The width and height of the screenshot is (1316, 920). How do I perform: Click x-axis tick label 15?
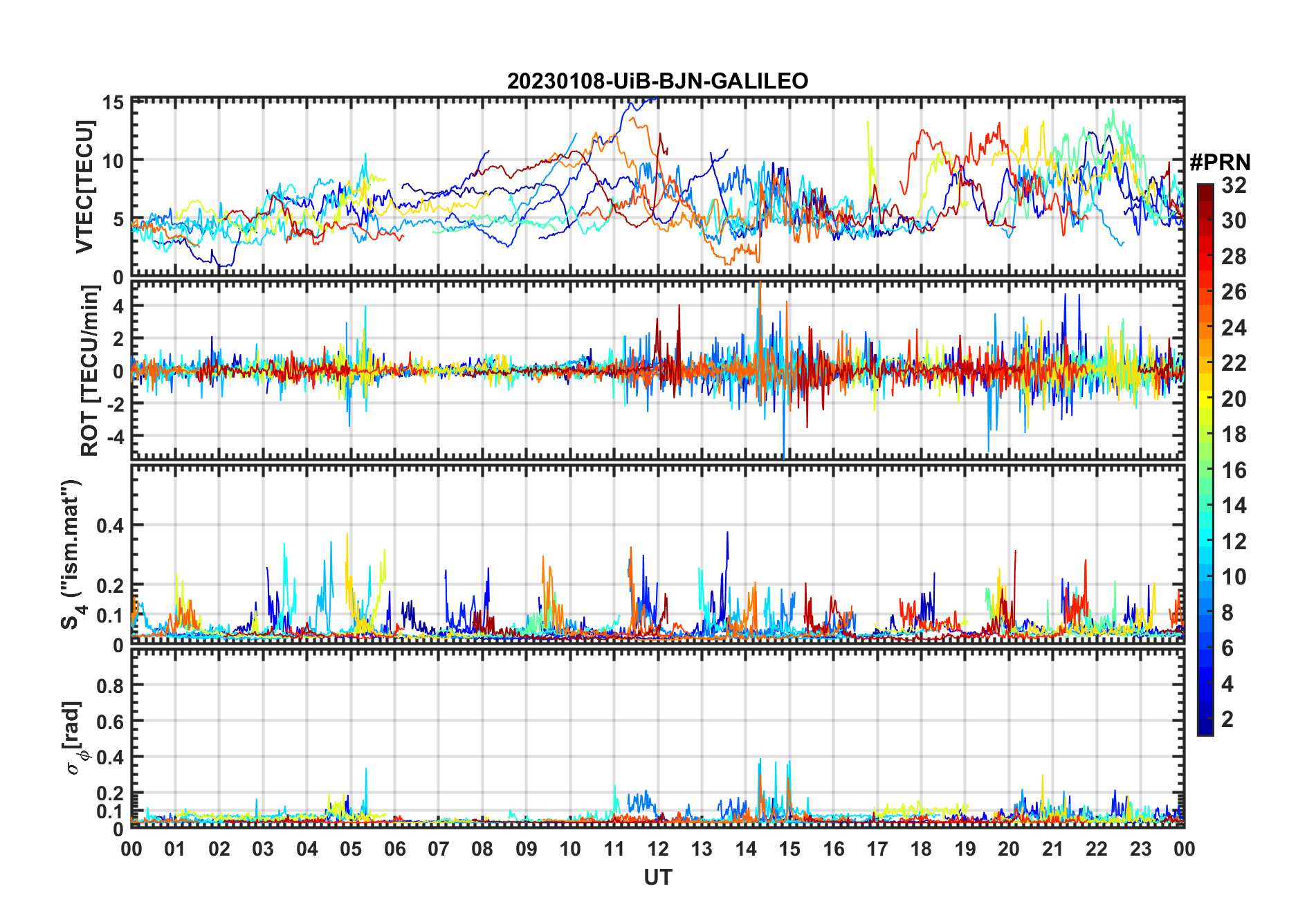(x=789, y=849)
